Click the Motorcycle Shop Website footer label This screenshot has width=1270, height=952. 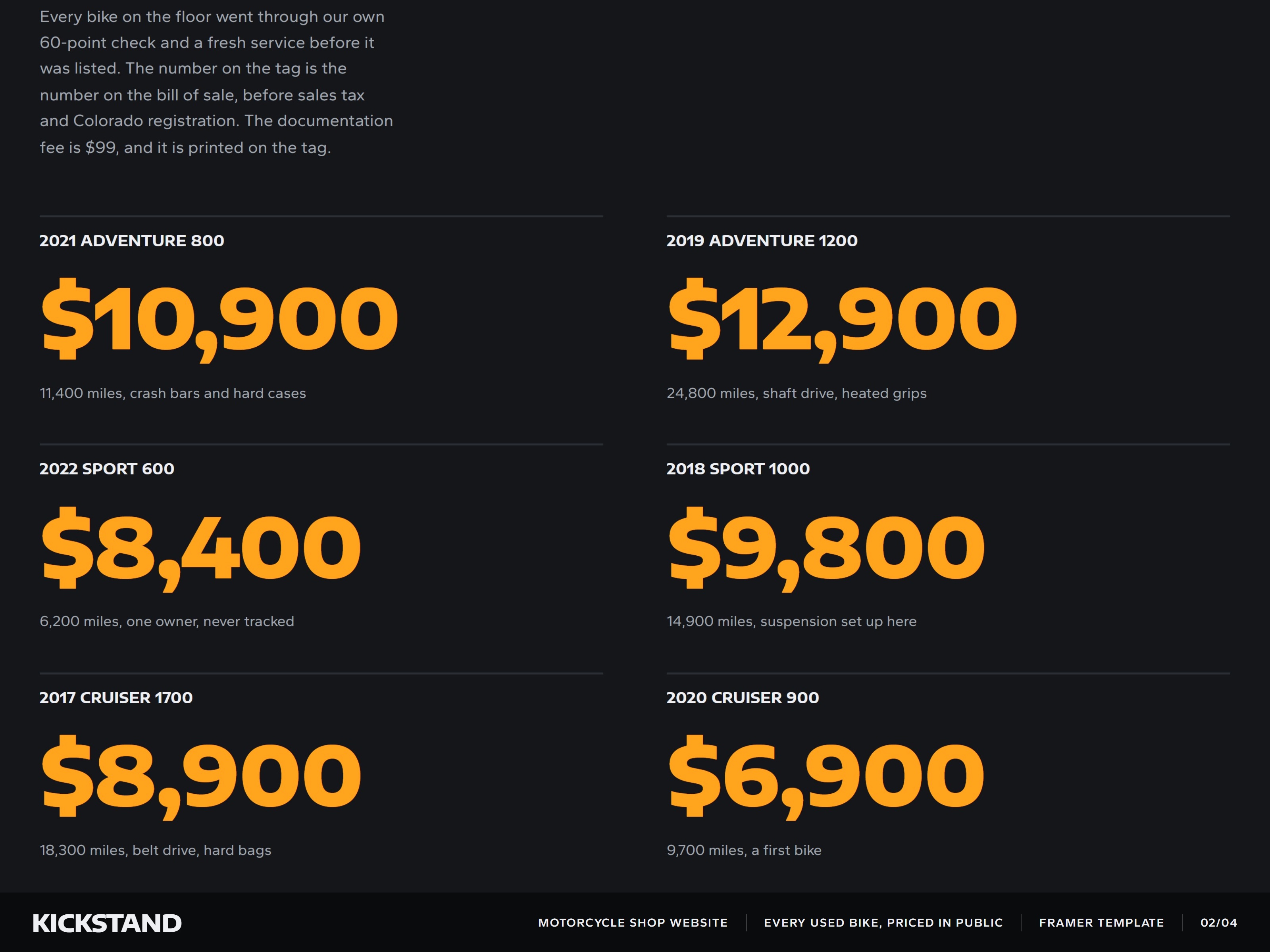pyautogui.click(x=633, y=923)
